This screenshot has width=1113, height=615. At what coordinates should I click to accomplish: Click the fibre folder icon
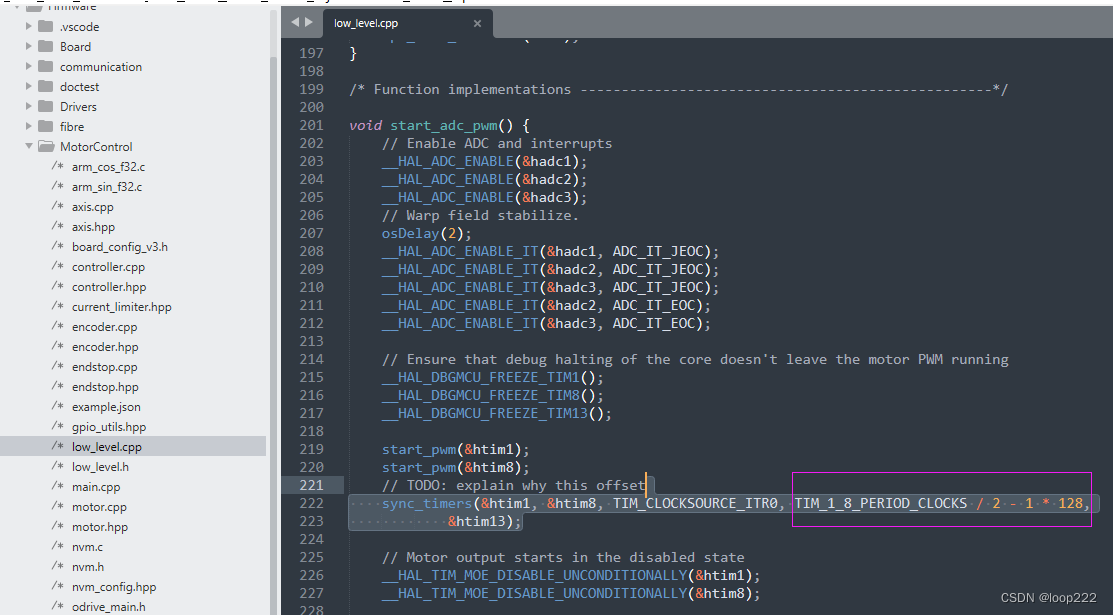click(x=45, y=126)
